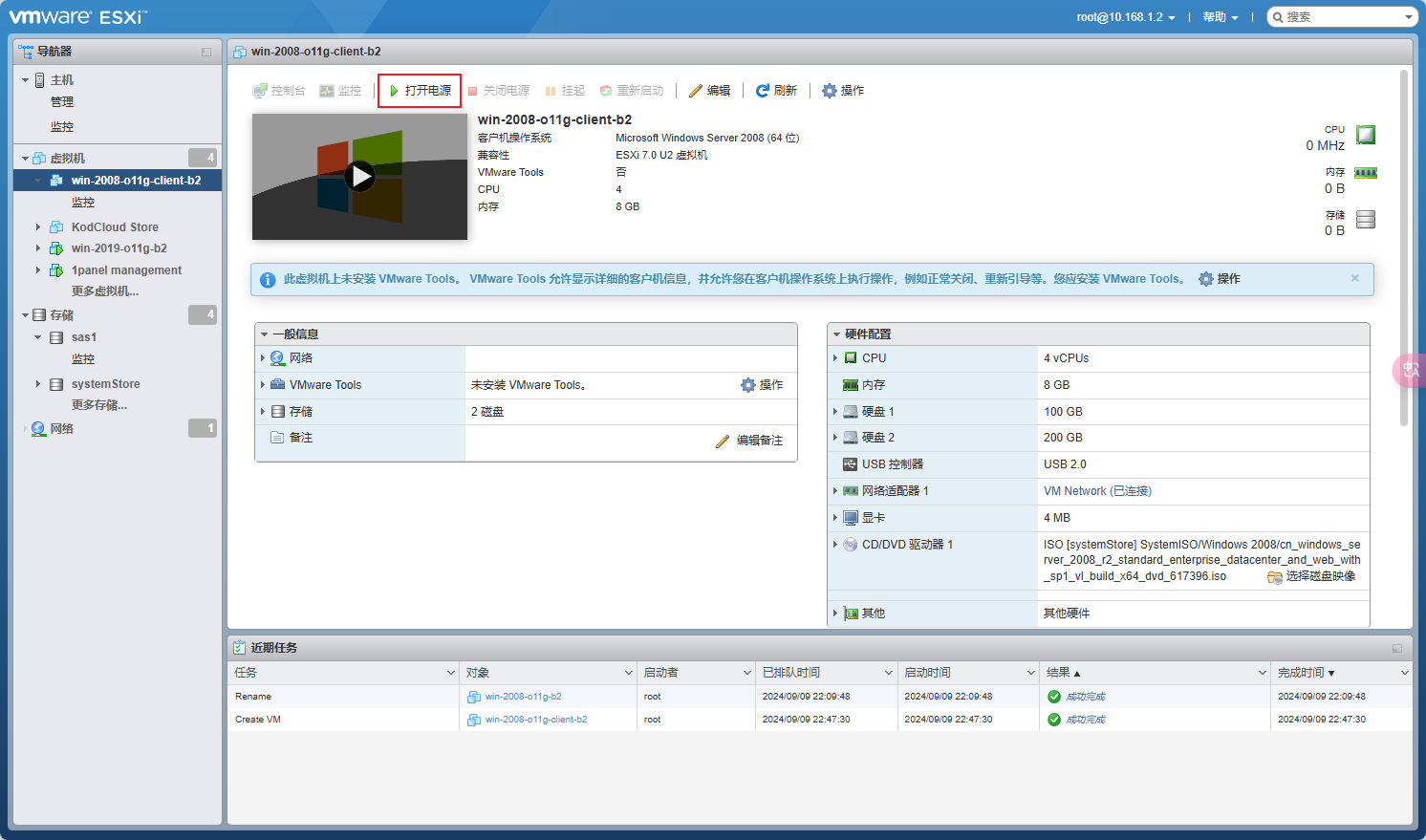
Task: Close the VMware Tools info banner
Action: [x=1354, y=278]
